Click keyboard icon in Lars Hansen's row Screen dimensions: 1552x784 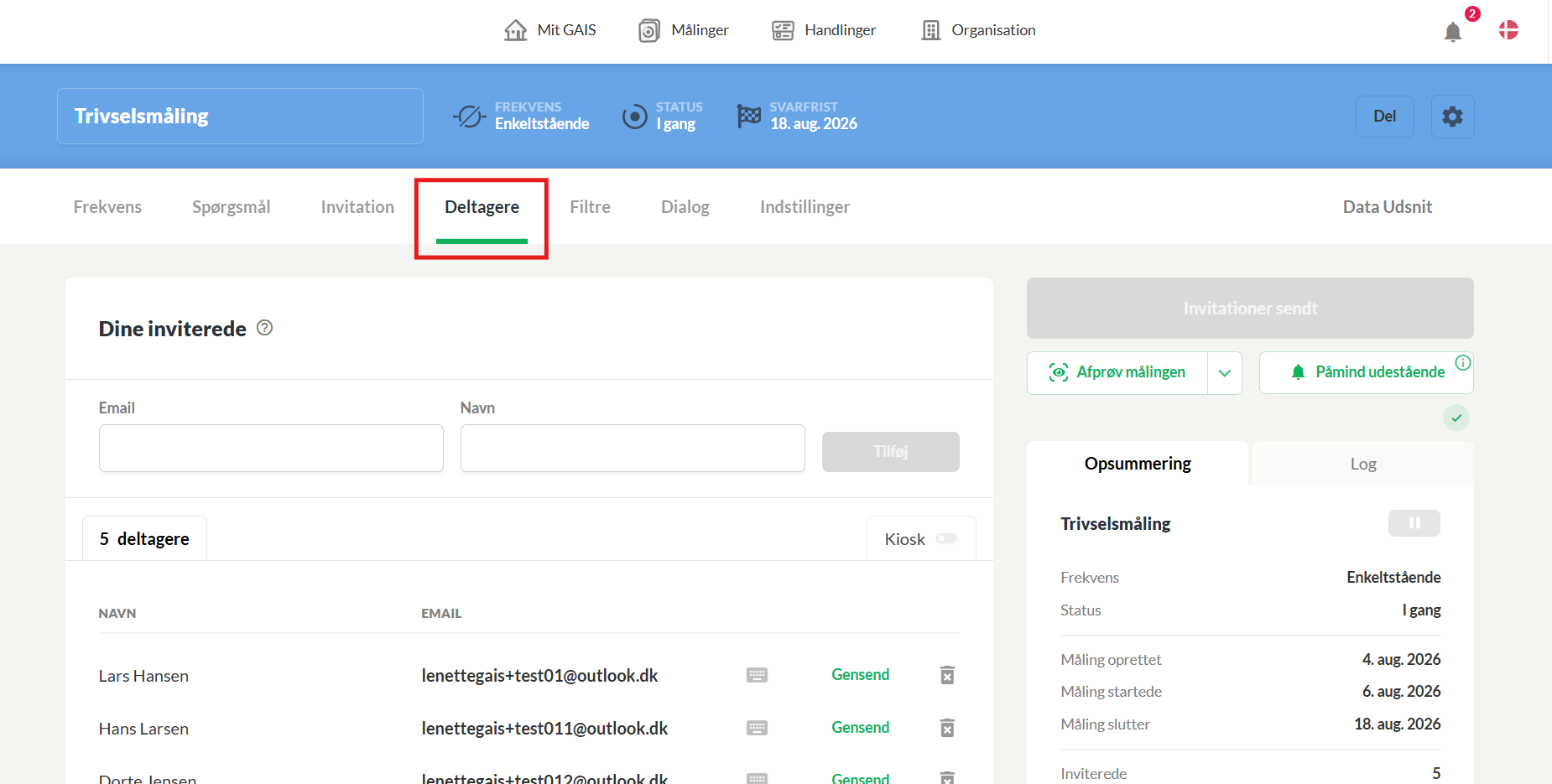(757, 675)
